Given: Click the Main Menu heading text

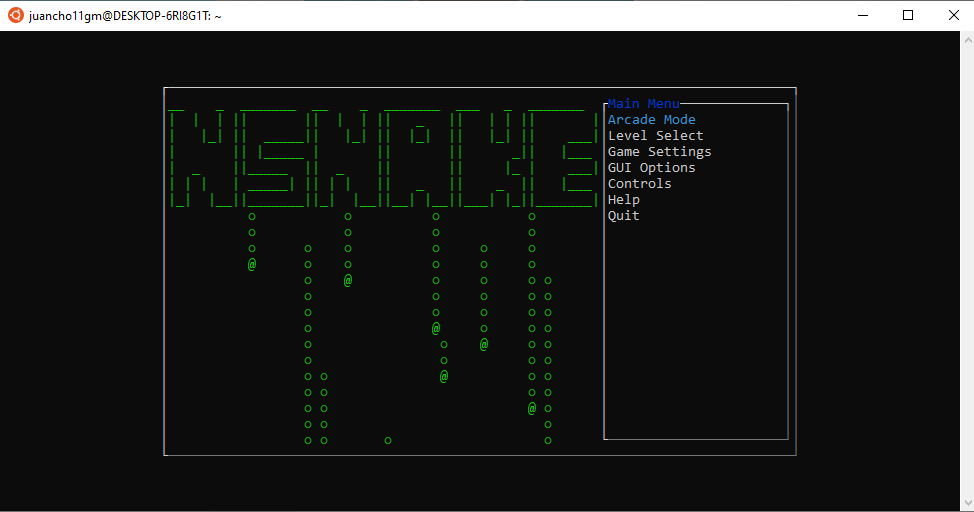Looking at the screenshot, I should pos(644,104).
